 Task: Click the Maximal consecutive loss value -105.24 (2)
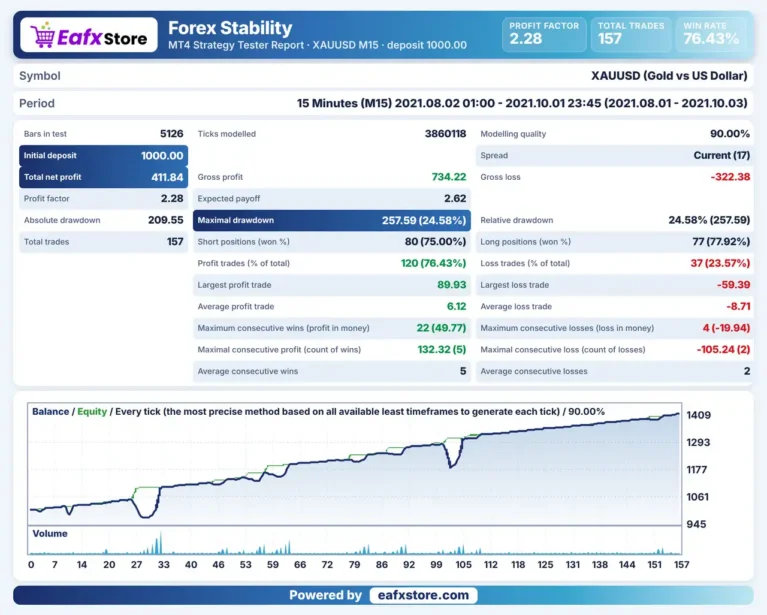tap(723, 349)
